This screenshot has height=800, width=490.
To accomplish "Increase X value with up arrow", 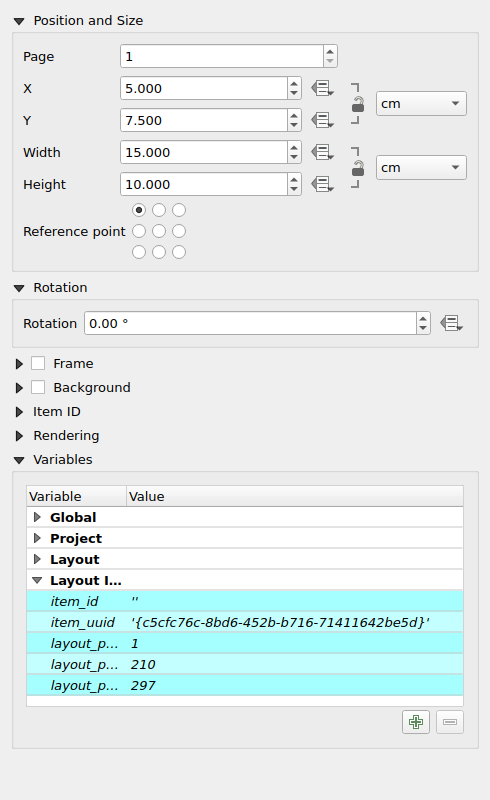I will (294, 83).
